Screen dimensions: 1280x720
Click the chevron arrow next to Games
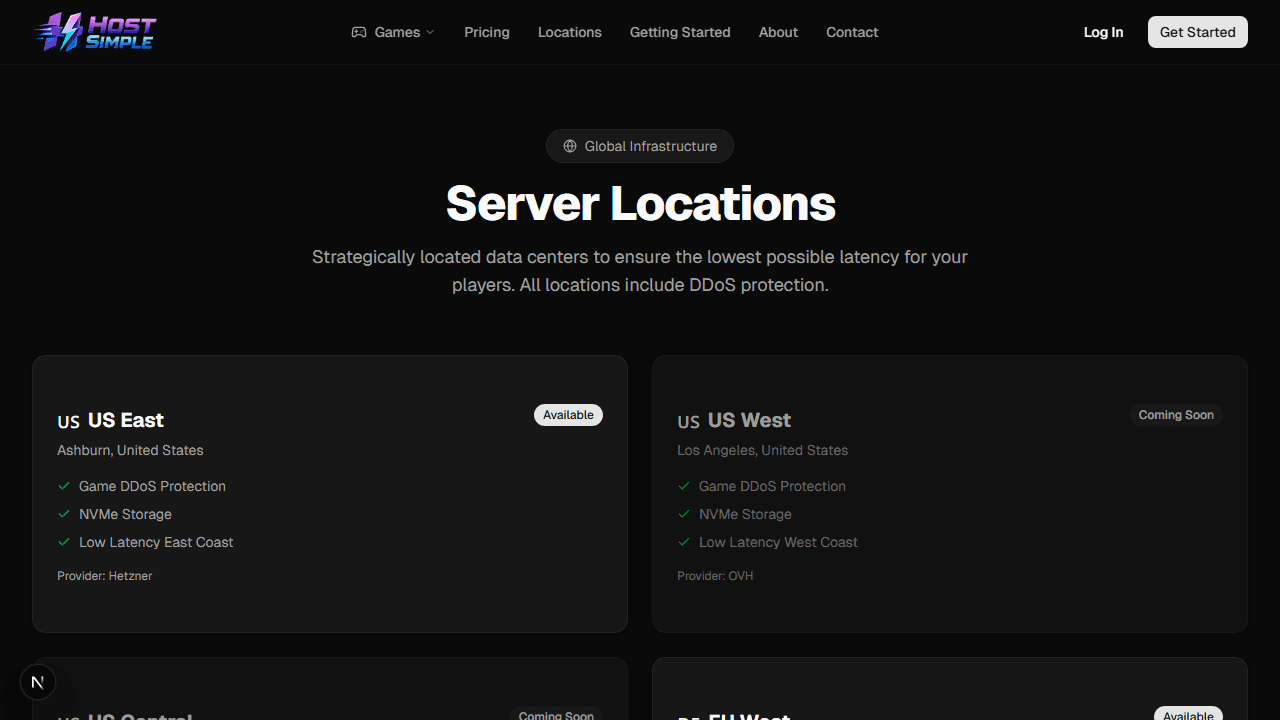pyautogui.click(x=430, y=32)
